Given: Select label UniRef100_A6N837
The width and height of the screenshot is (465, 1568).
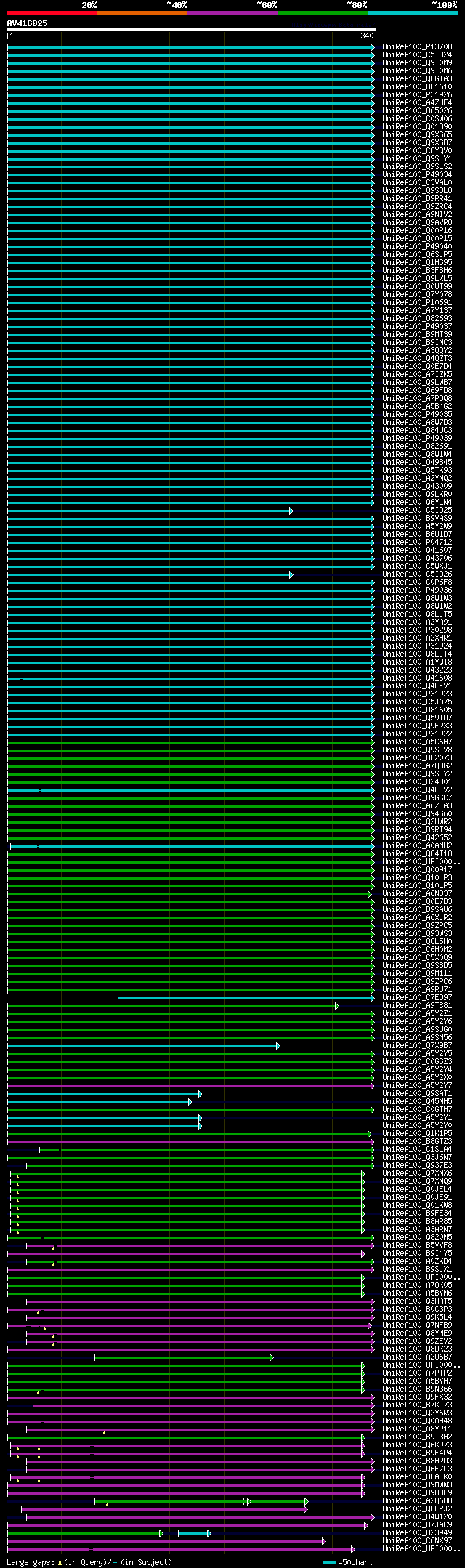Looking at the screenshot, I should coord(417,893).
